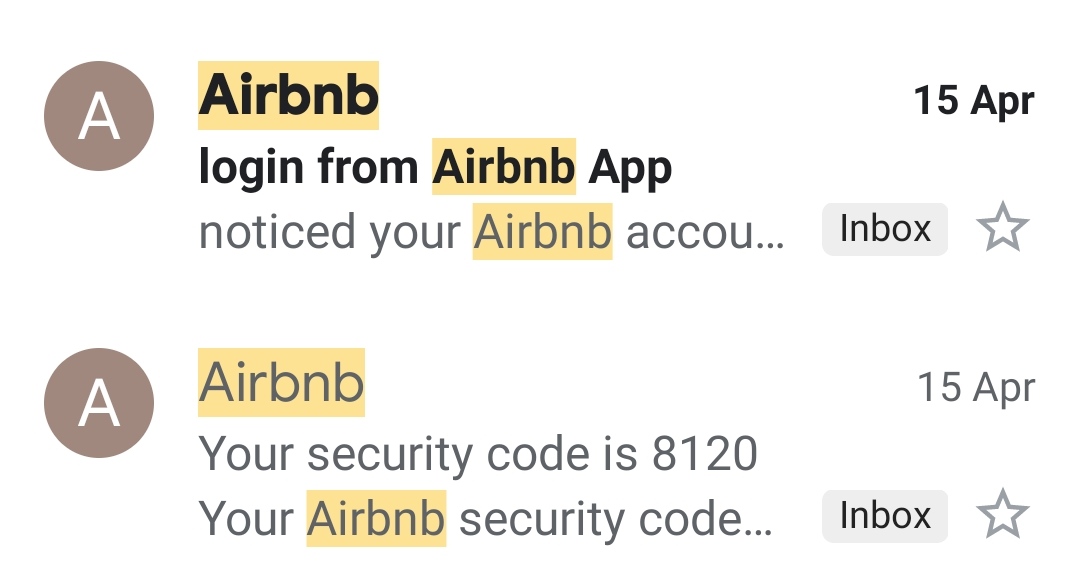Click the 15 Apr date on the security code email
This screenshot has width=1080, height=569.
976,387
